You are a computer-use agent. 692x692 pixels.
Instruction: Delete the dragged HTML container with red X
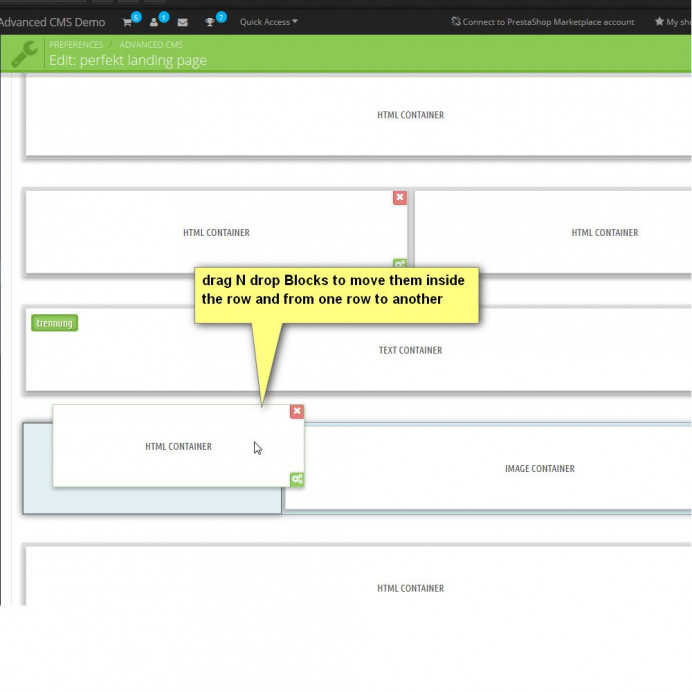click(297, 411)
